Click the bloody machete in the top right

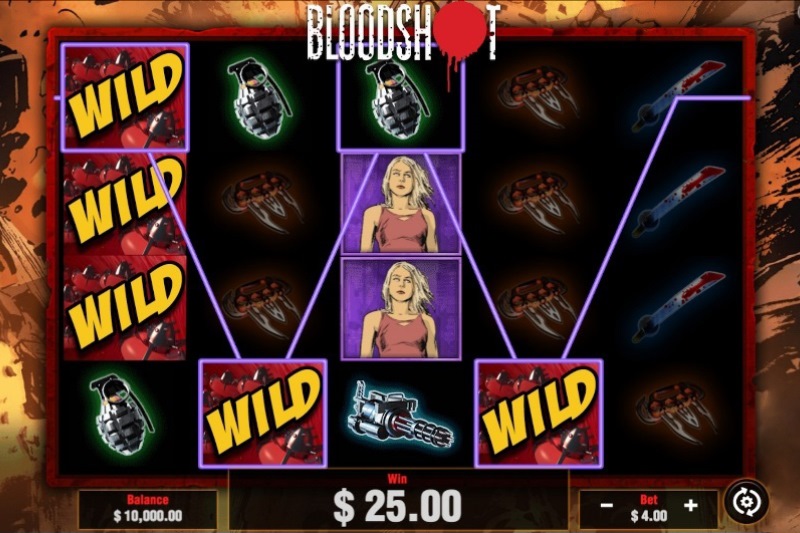click(x=678, y=96)
